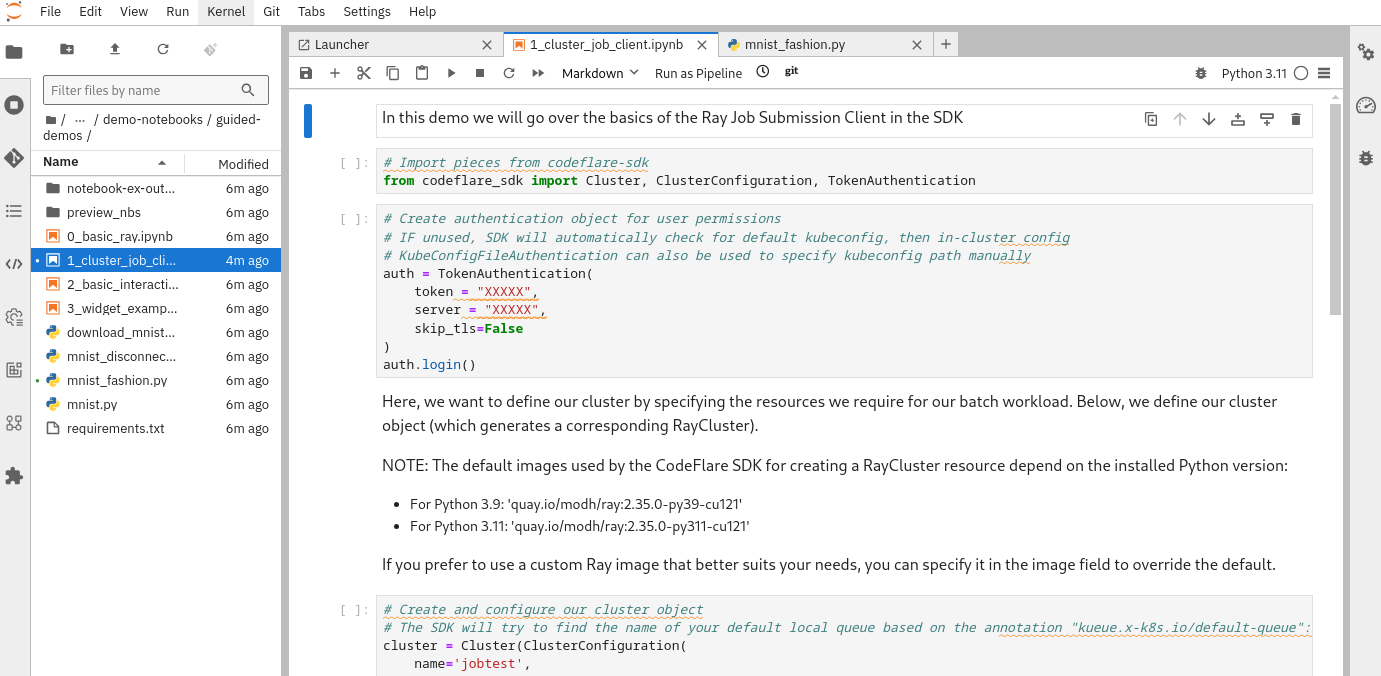Open requirements.txt in the file browser
This screenshot has height=676, width=1381.
[x=115, y=428]
